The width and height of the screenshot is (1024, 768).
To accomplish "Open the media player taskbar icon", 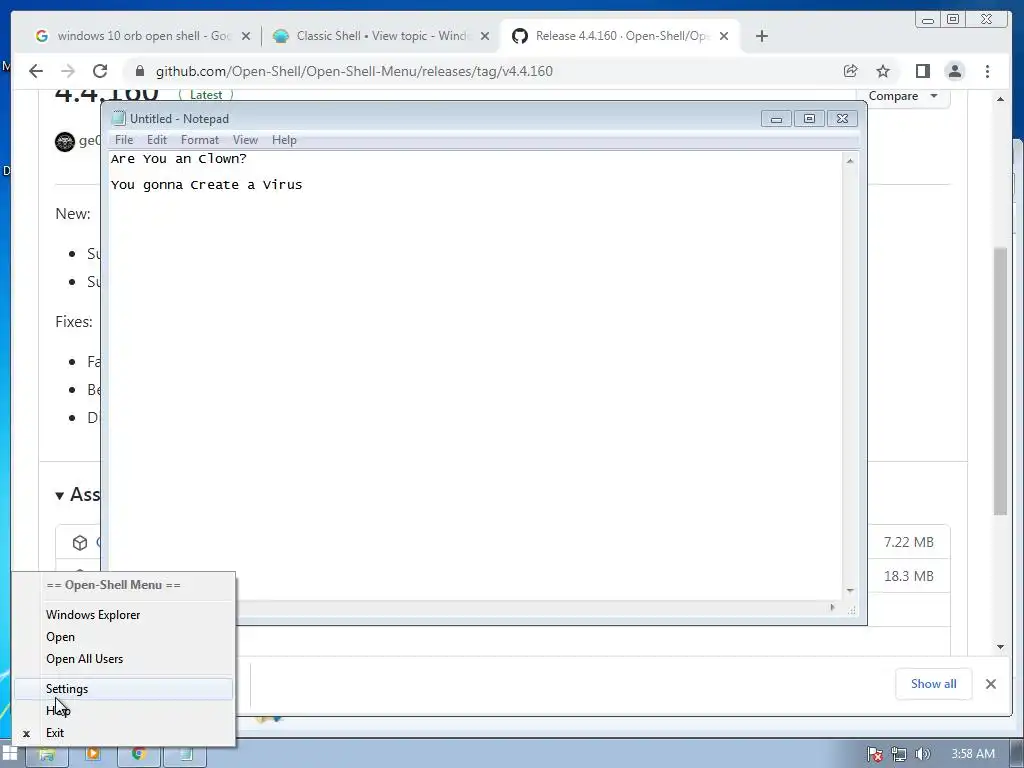I will 93,754.
